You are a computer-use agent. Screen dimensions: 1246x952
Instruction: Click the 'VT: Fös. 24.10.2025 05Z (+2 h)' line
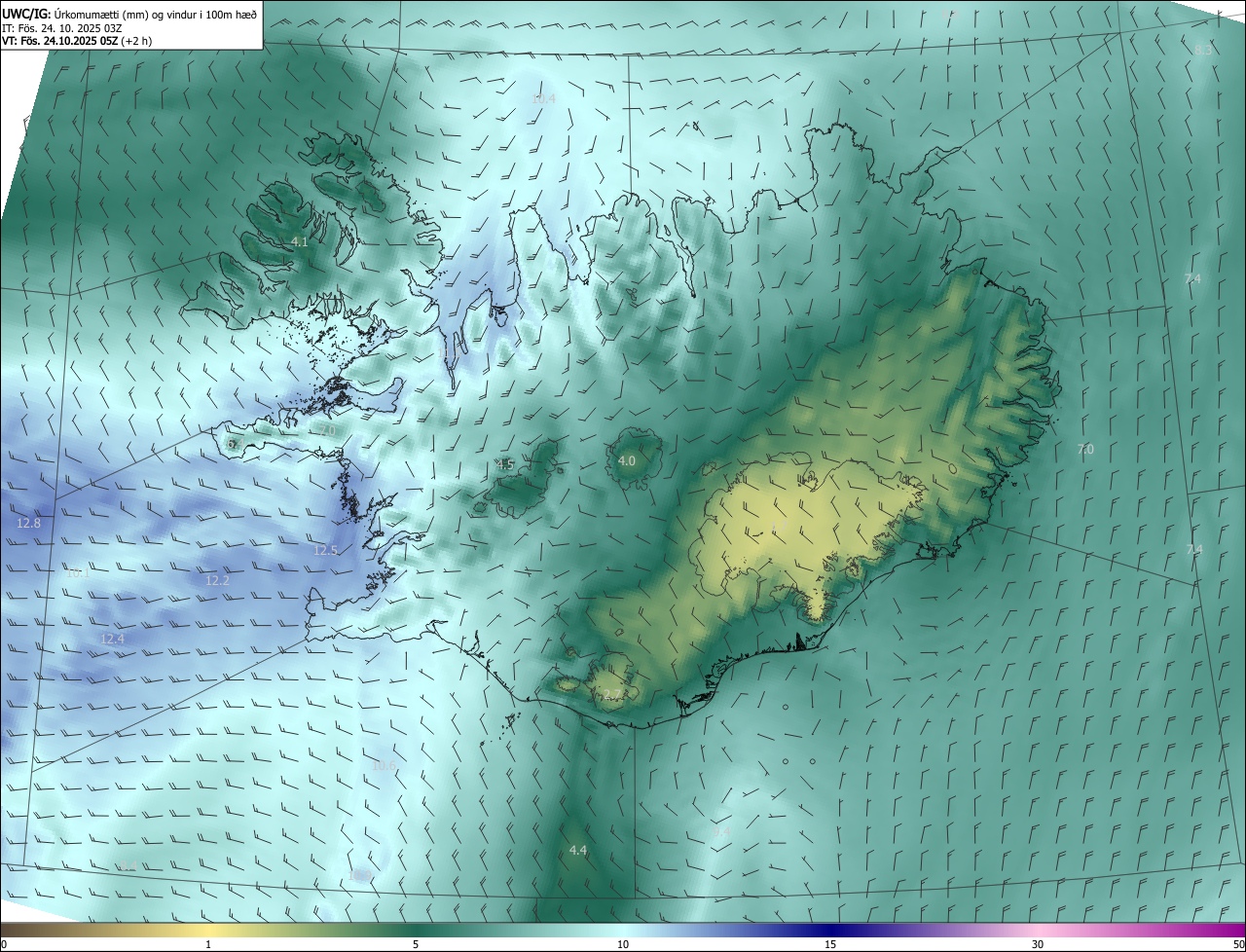[x=77, y=41]
